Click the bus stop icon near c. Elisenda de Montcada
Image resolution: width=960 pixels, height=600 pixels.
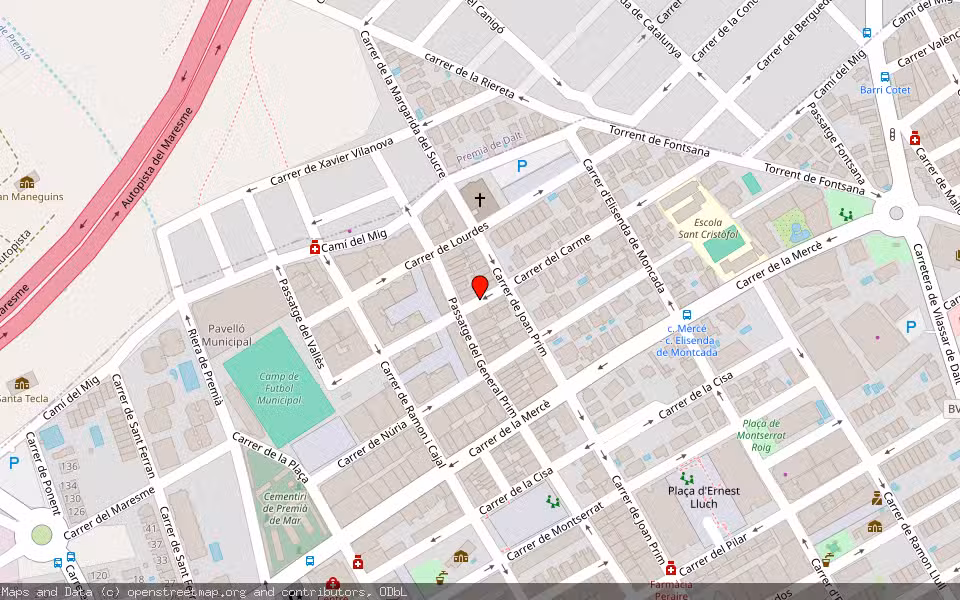[x=687, y=315]
